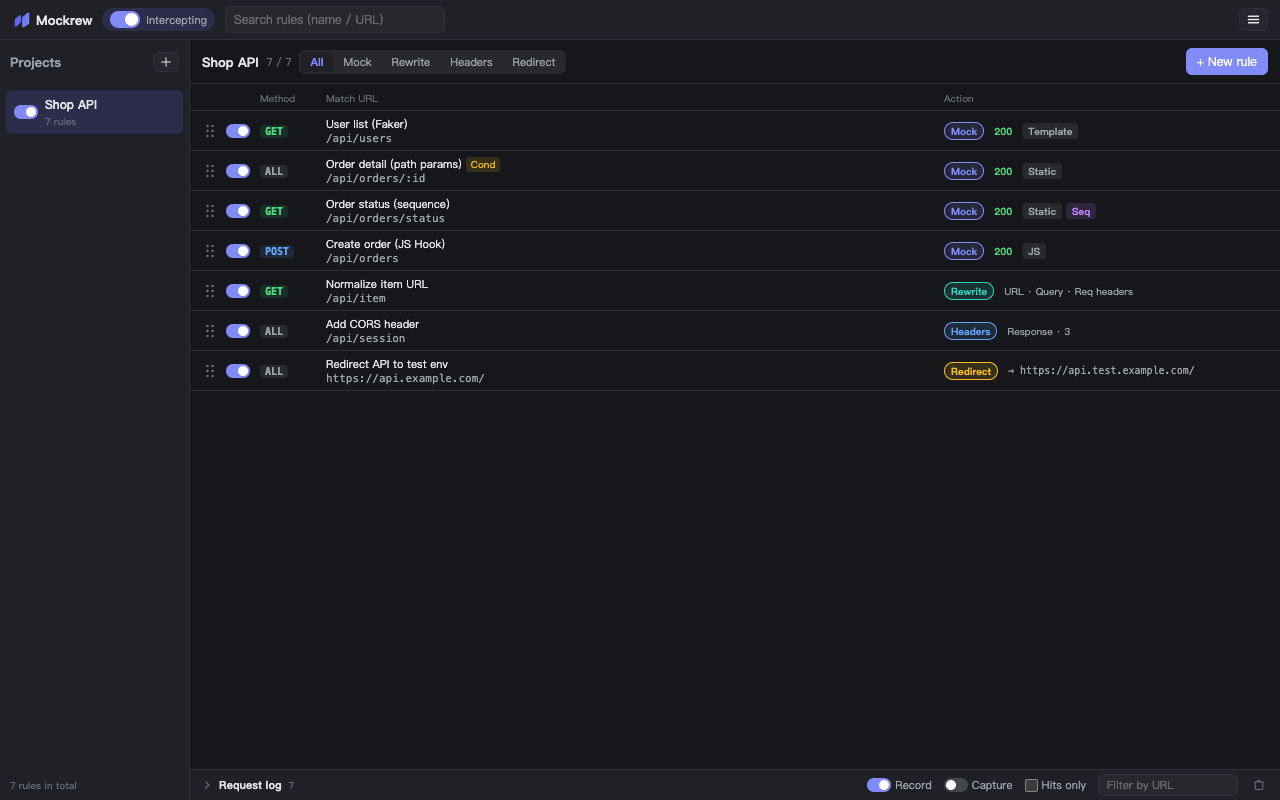
Task: Focus the Filter by URL field
Action: pos(1168,785)
